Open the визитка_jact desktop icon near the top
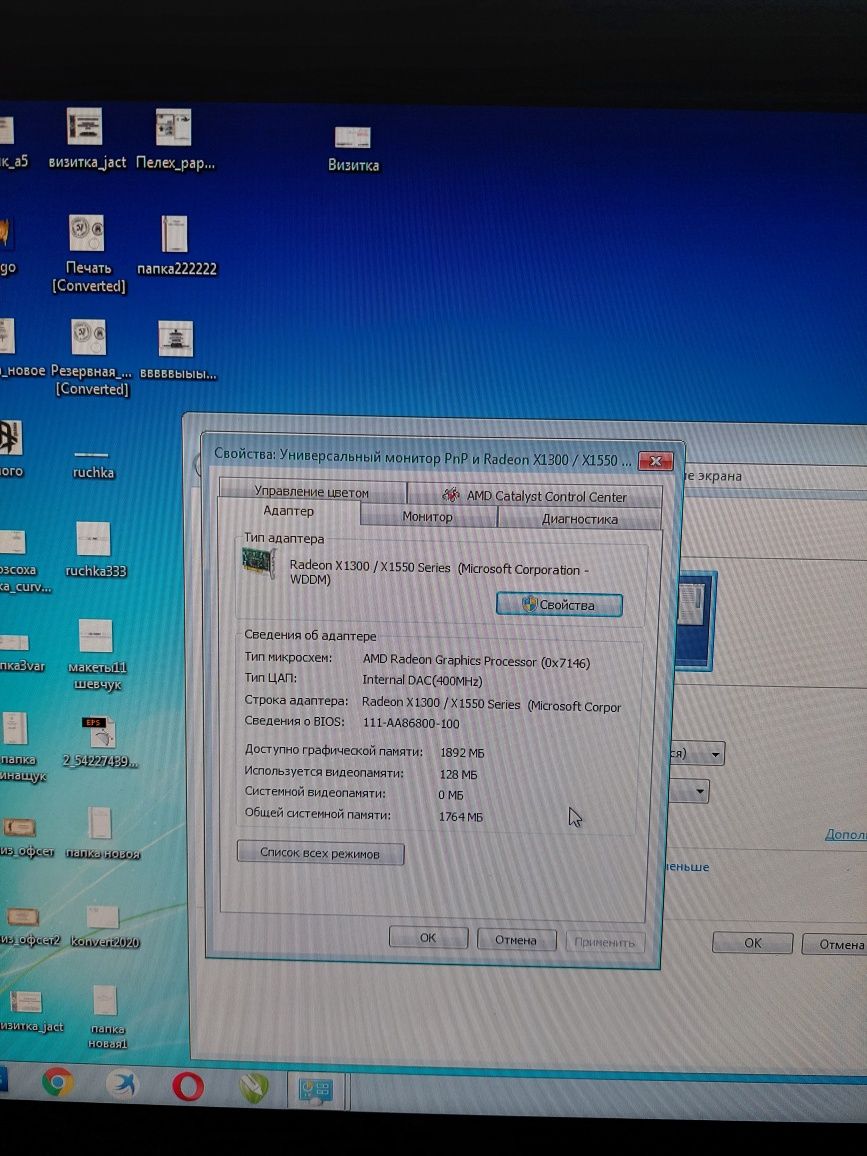867x1156 pixels. [x=86, y=139]
